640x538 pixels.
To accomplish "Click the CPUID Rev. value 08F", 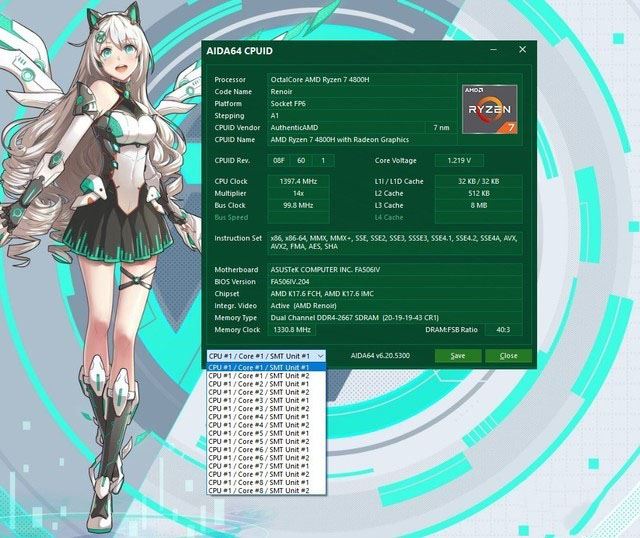I will pyautogui.click(x=278, y=160).
